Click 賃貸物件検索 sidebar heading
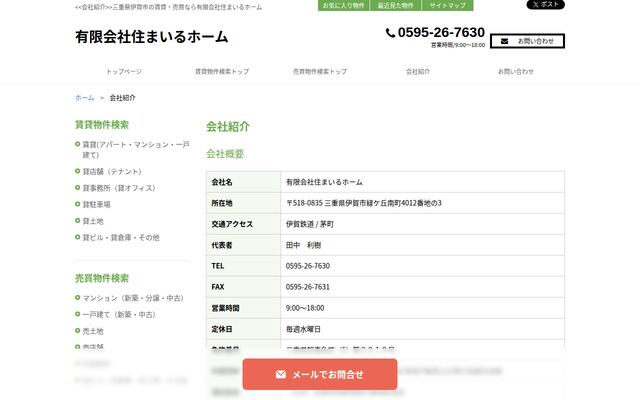The height and width of the screenshot is (400, 640). click(x=102, y=124)
